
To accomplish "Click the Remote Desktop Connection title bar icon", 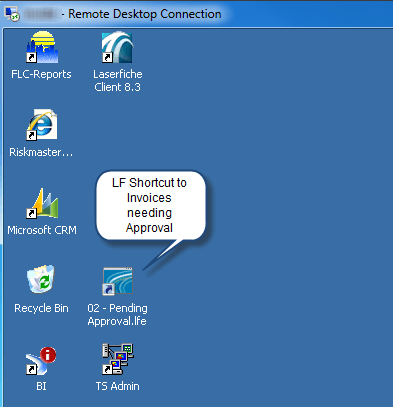I will click(x=12, y=14).
